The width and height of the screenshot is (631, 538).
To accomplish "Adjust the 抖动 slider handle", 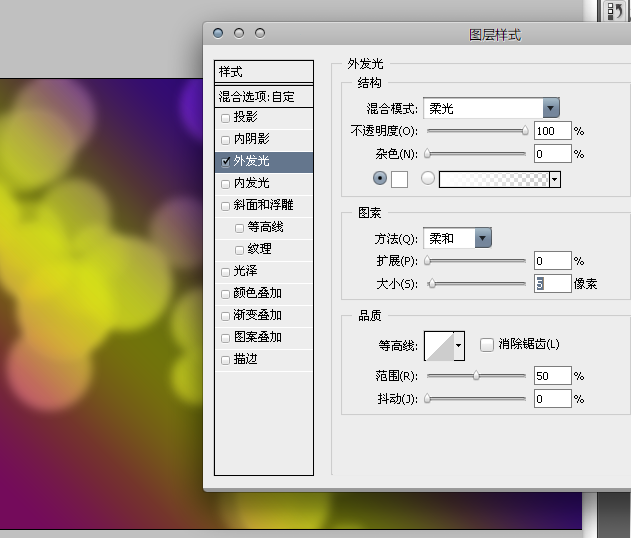I will point(427,398).
